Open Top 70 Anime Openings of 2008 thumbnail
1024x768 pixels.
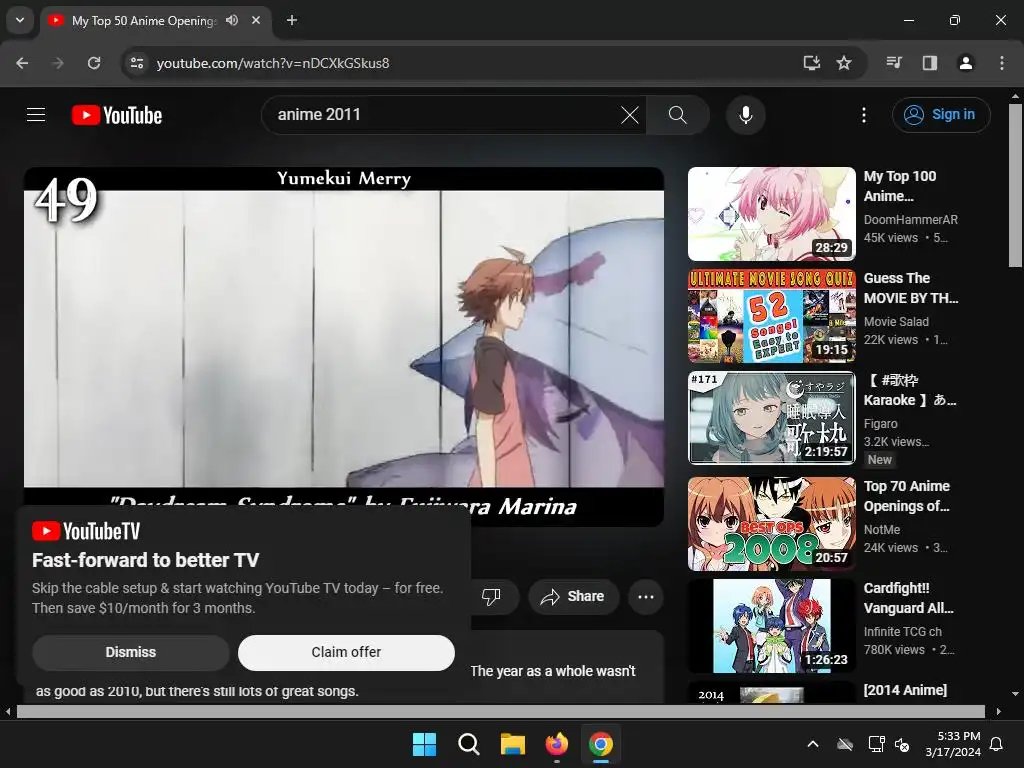(771, 523)
